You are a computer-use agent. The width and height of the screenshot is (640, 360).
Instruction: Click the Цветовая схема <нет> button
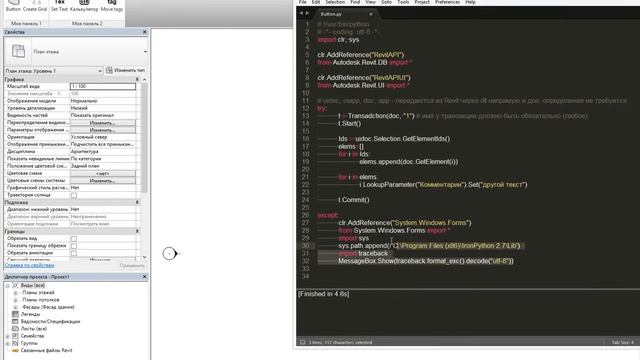coord(103,173)
